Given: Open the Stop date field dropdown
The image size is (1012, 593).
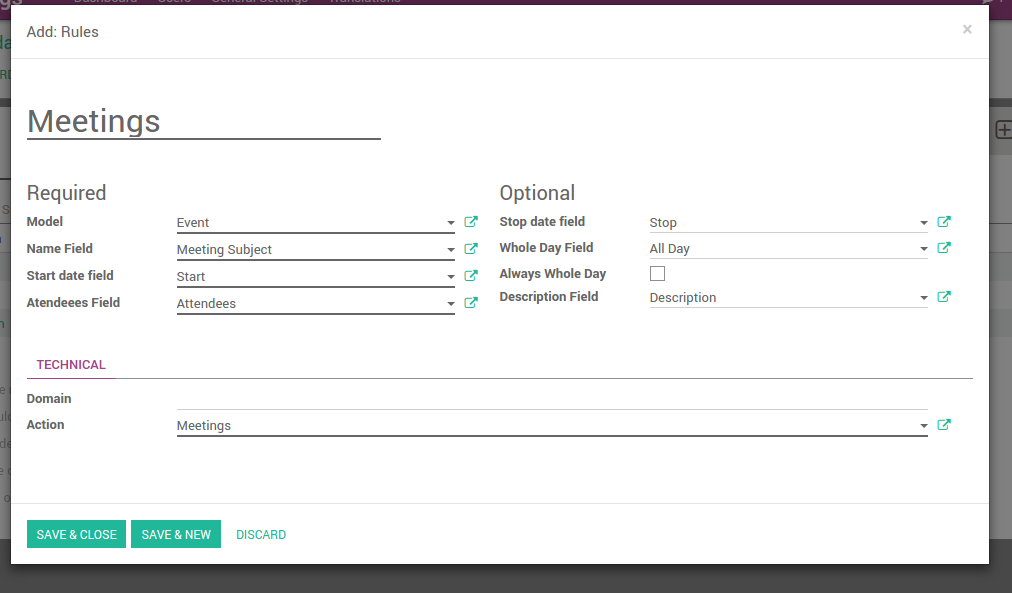Looking at the screenshot, I should point(924,223).
